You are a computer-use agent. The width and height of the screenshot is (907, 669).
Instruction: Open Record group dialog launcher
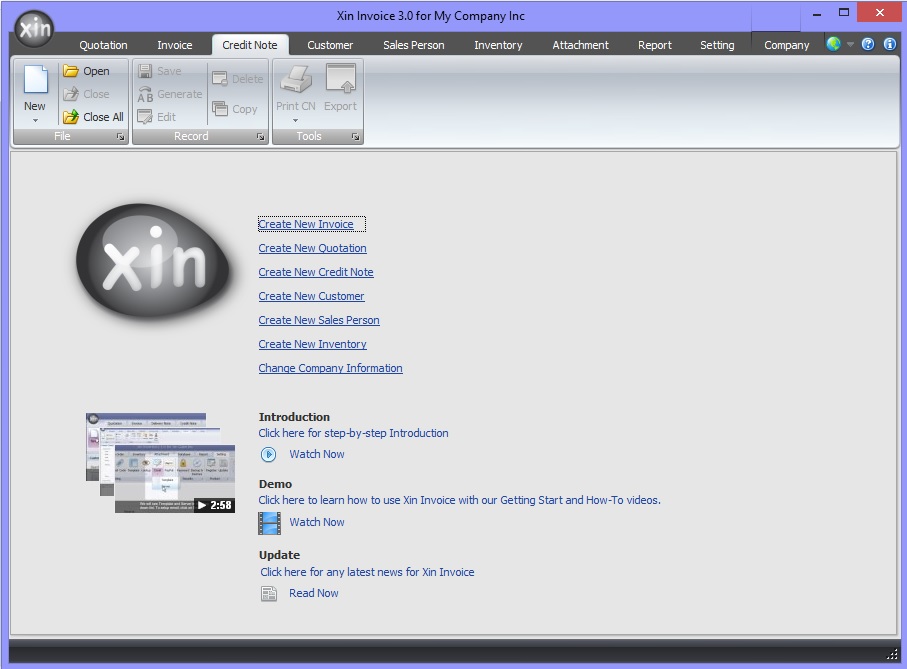260,136
